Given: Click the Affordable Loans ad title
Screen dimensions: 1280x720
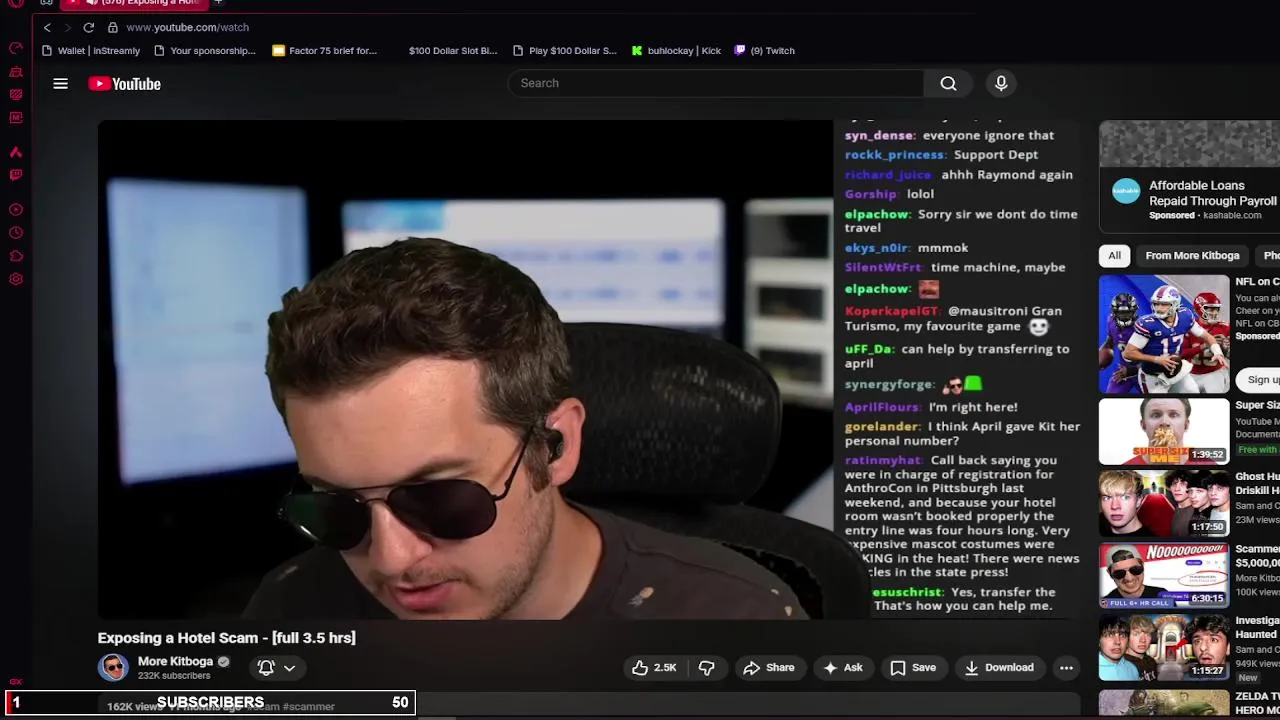Looking at the screenshot, I should coord(1213,193).
